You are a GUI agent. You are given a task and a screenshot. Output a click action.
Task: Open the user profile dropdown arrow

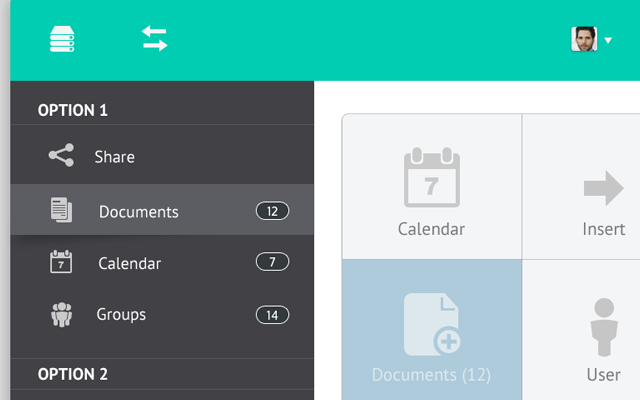607,41
